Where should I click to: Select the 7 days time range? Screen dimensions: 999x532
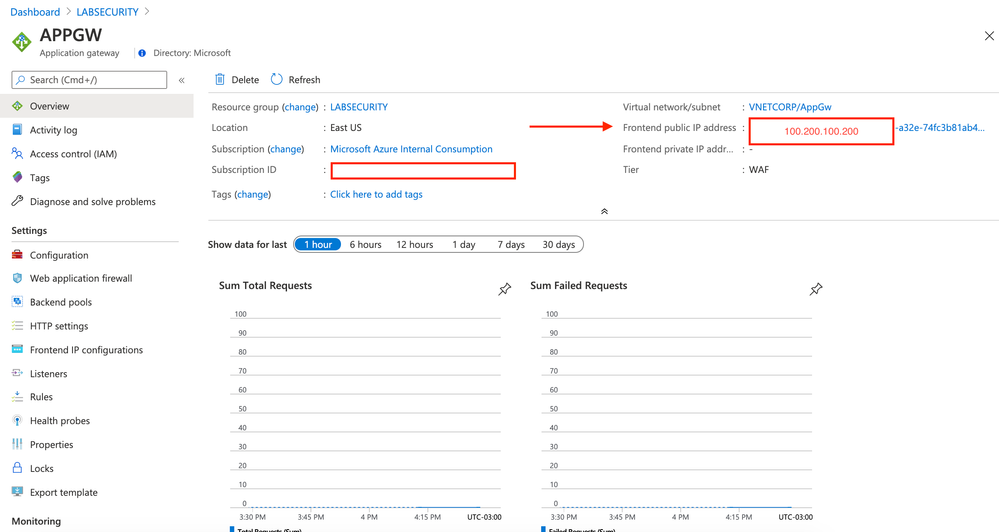point(511,245)
